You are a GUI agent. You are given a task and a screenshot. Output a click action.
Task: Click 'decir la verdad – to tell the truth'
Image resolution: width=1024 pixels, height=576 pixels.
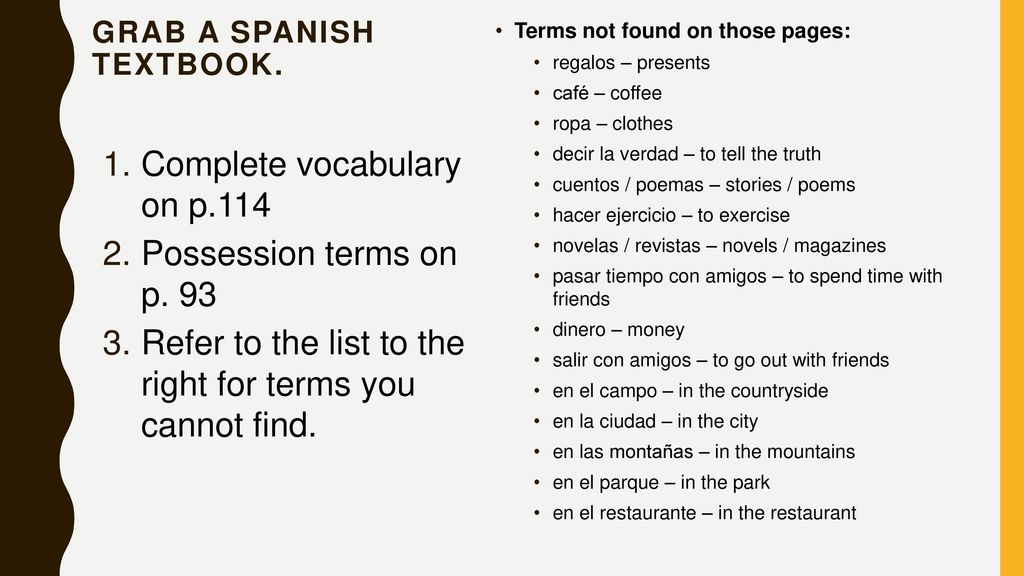(x=686, y=154)
